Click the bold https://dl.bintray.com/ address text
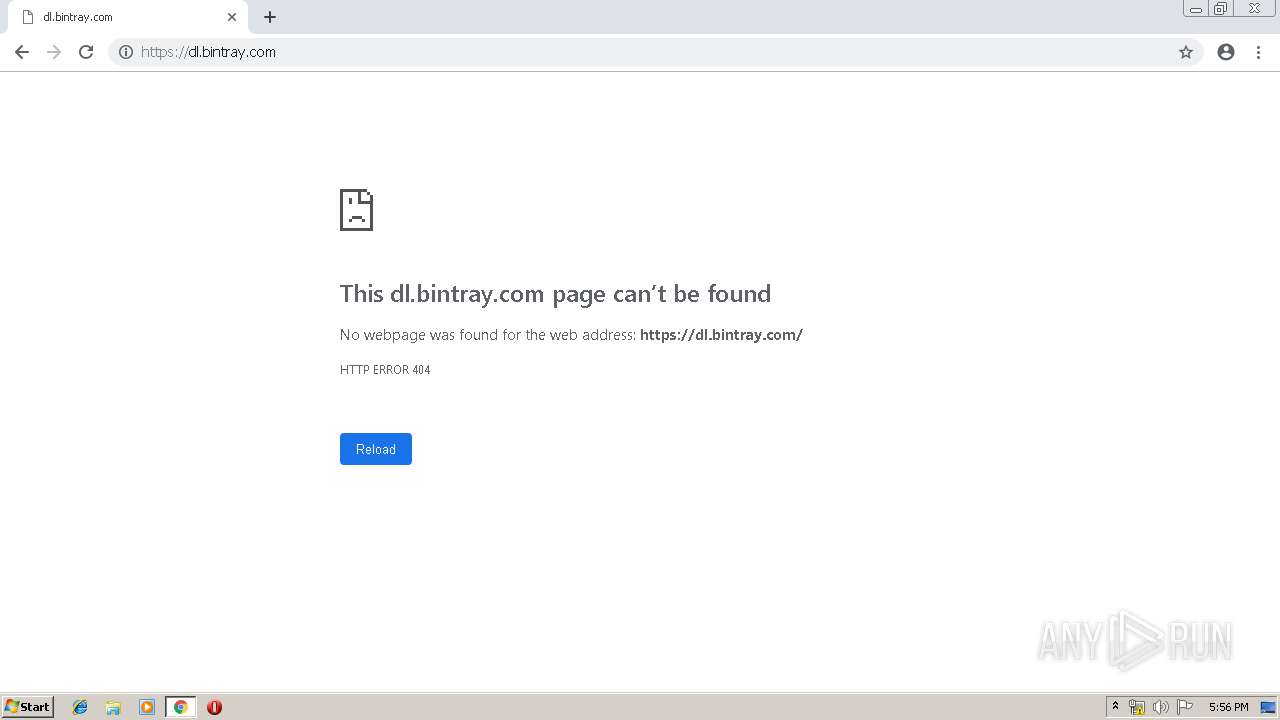 pyautogui.click(x=721, y=335)
